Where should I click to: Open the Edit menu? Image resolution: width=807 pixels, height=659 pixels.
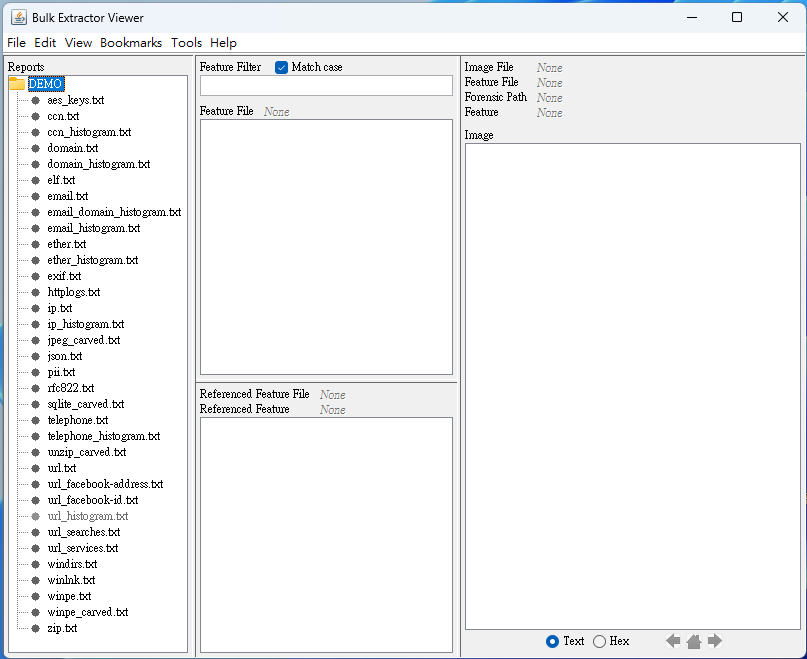45,43
